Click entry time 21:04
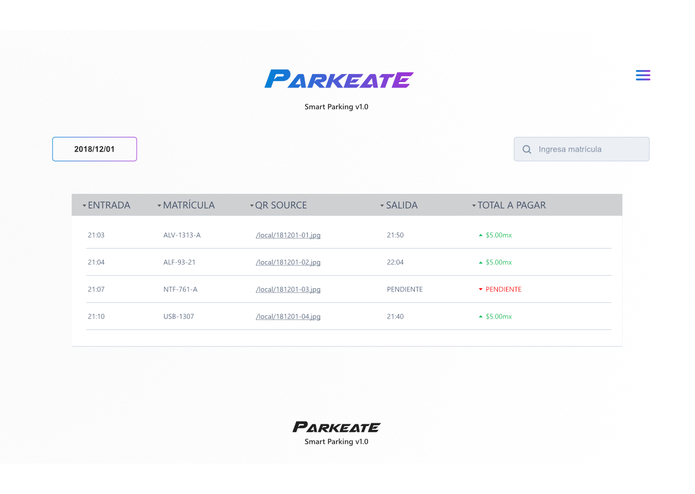Screen dimensions: 695x494 pyautogui.click(x=96, y=262)
